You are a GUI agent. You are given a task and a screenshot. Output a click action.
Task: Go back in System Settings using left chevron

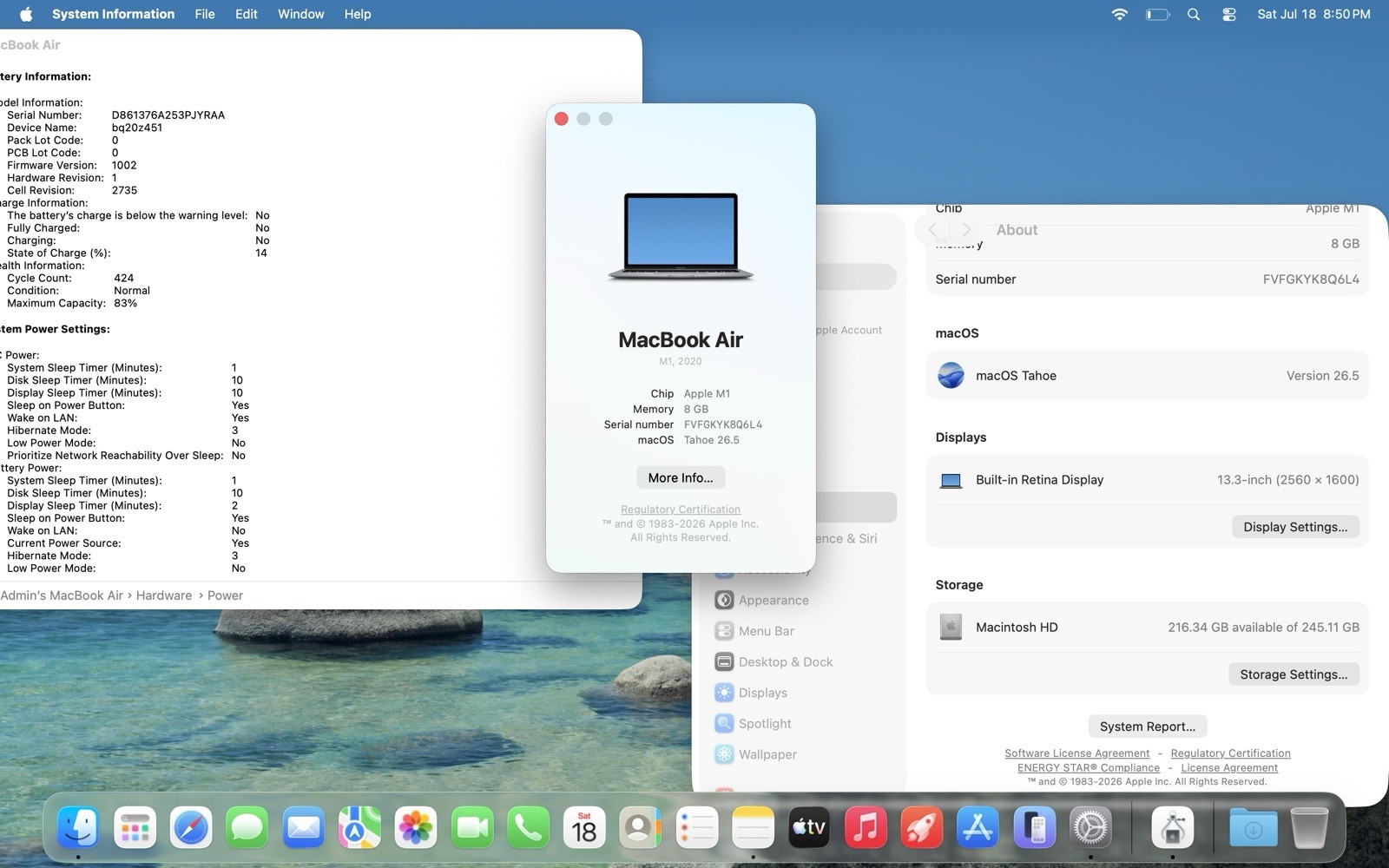(x=933, y=230)
